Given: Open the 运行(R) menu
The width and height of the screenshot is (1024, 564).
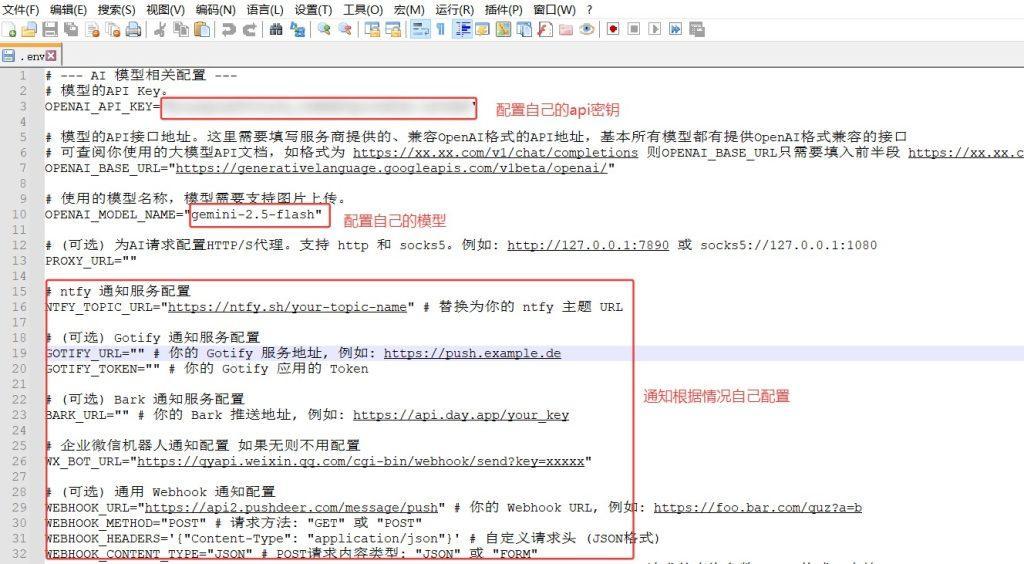Looking at the screenshot, I should (x=455, y=10).
